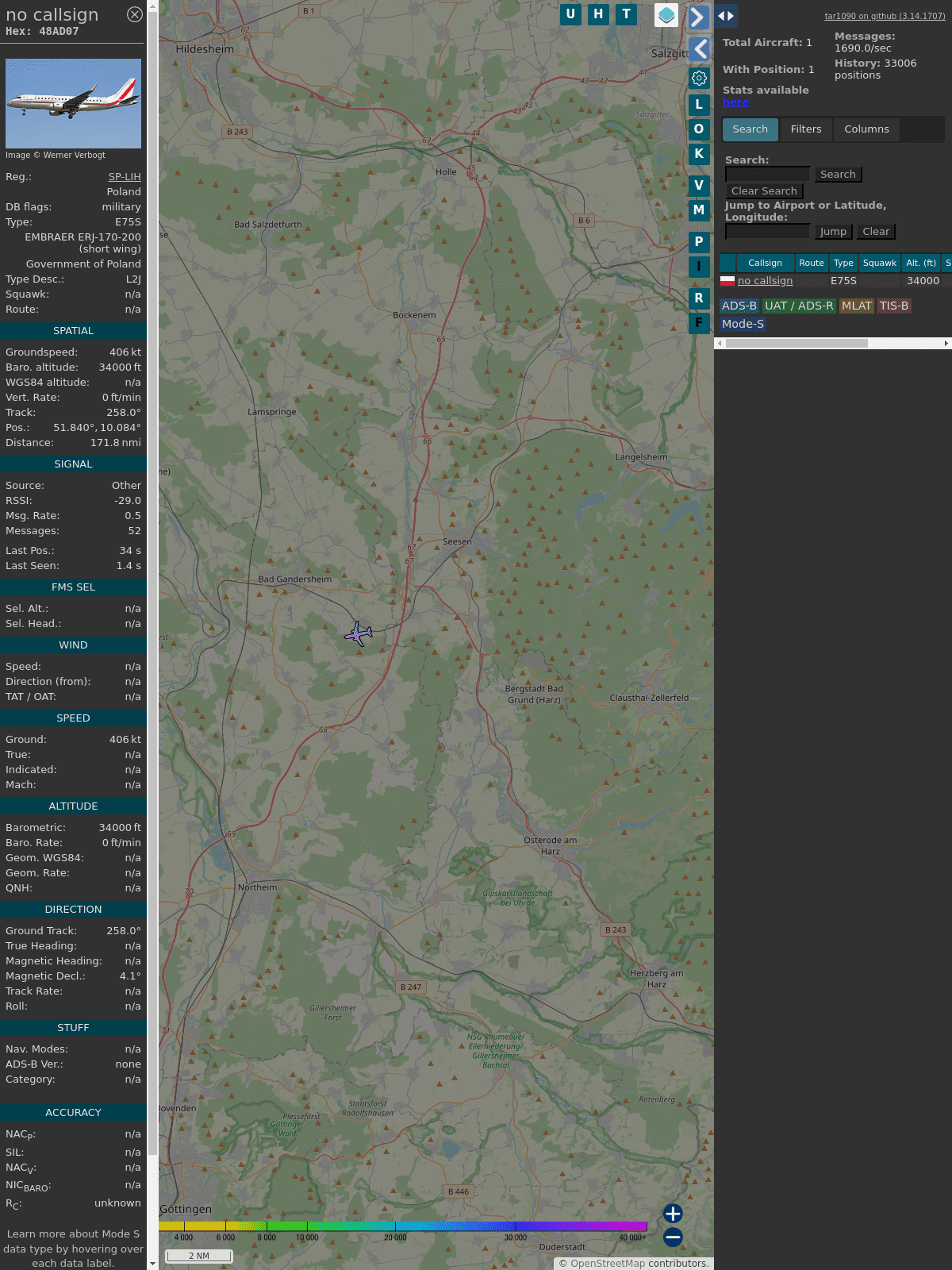Toggle the K map button
Screen dimensions: 952x1270
click(x=699, y=154)
